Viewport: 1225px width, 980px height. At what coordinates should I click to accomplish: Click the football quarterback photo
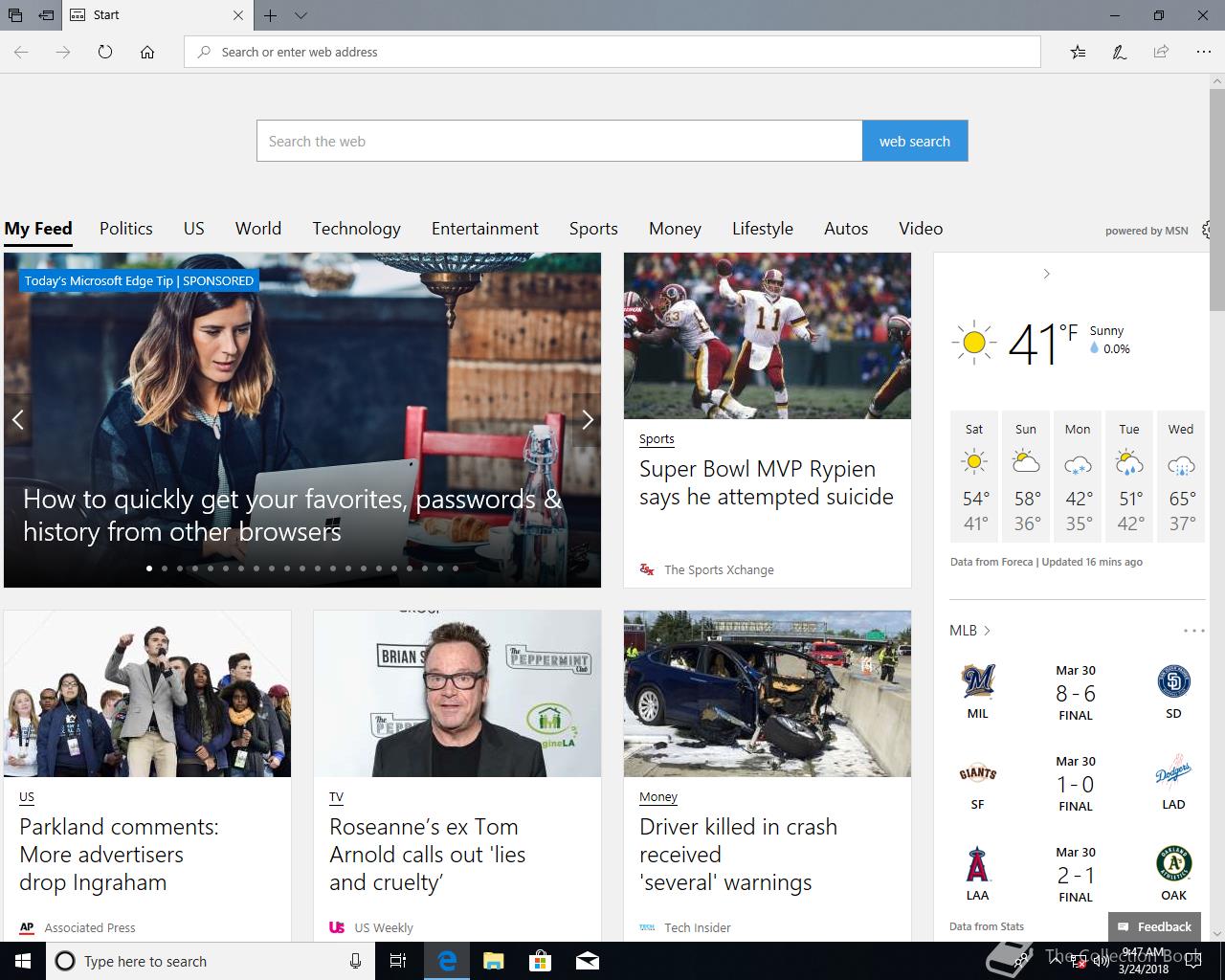(x=768, y=336)
